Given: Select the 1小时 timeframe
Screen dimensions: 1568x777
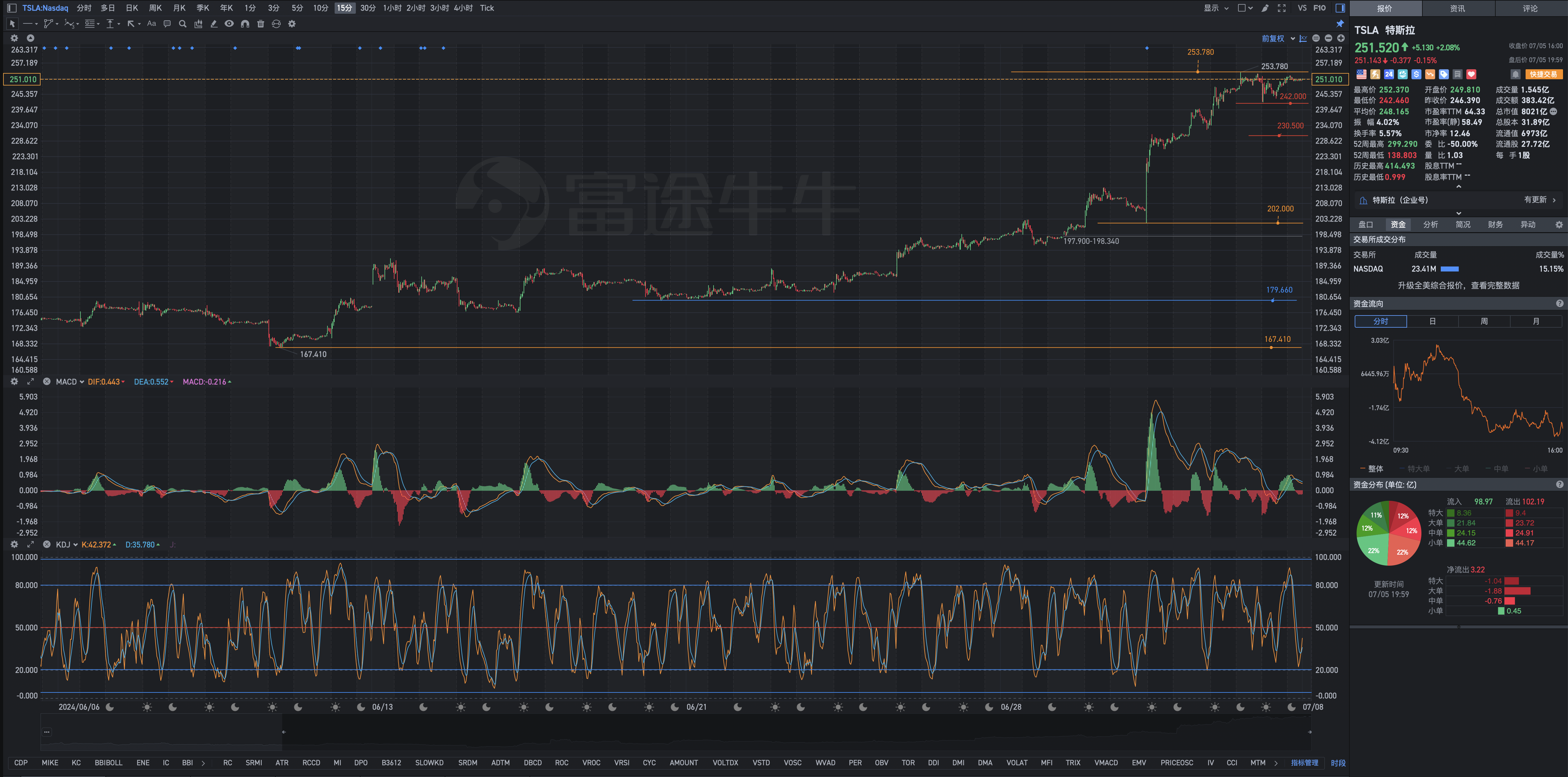Looking at the screenshot, I should 392,8.
